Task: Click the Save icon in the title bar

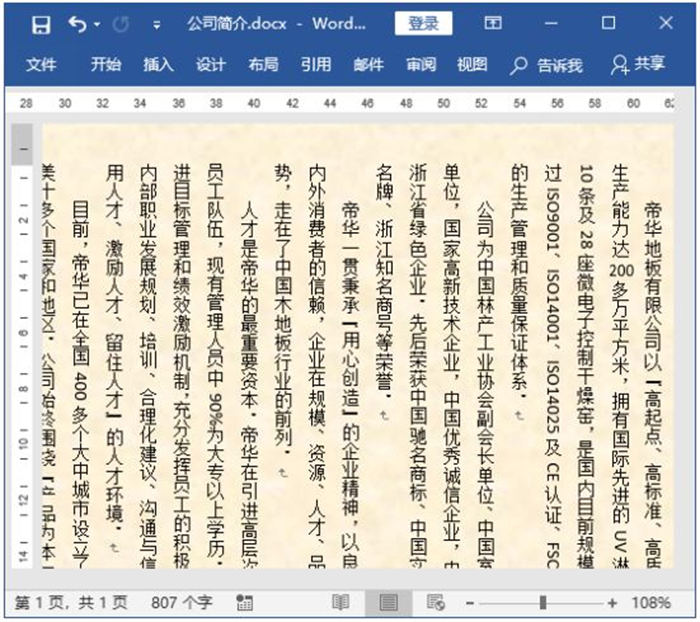Action: click(x=41, y=24)
